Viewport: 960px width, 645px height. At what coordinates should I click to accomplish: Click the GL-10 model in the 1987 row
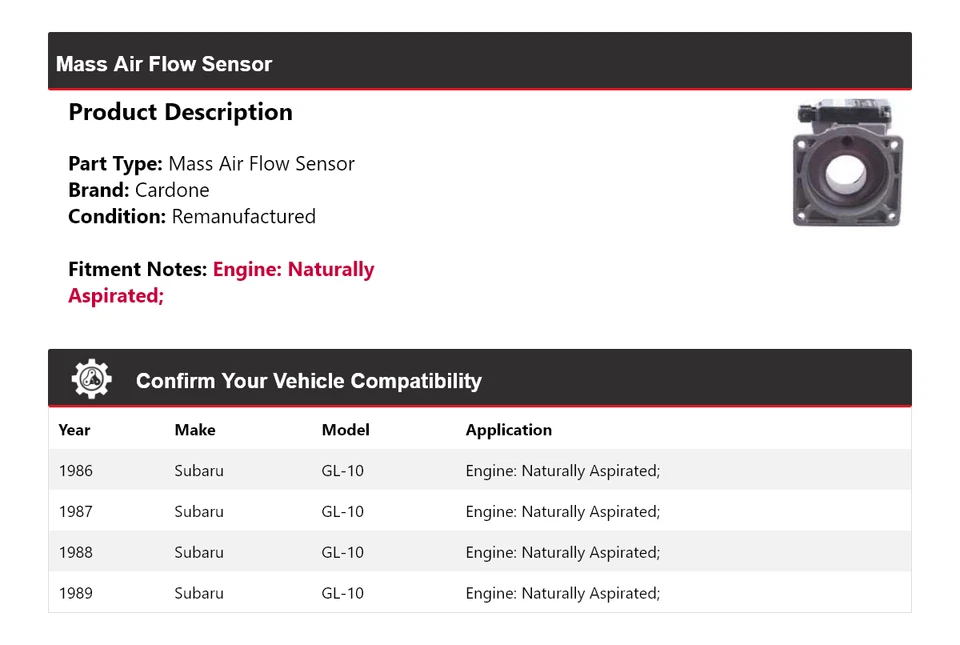(x=342, y=512)
